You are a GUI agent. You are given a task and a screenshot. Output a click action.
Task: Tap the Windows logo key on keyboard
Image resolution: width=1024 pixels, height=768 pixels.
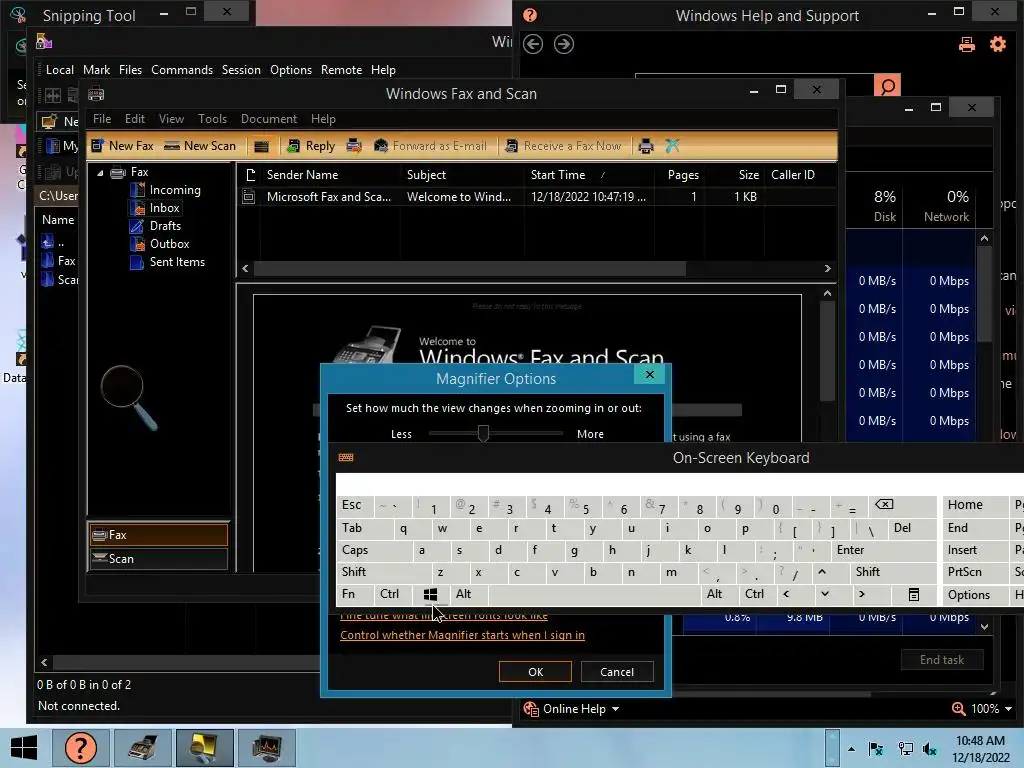pyautogui.click(x=430, y=594)
